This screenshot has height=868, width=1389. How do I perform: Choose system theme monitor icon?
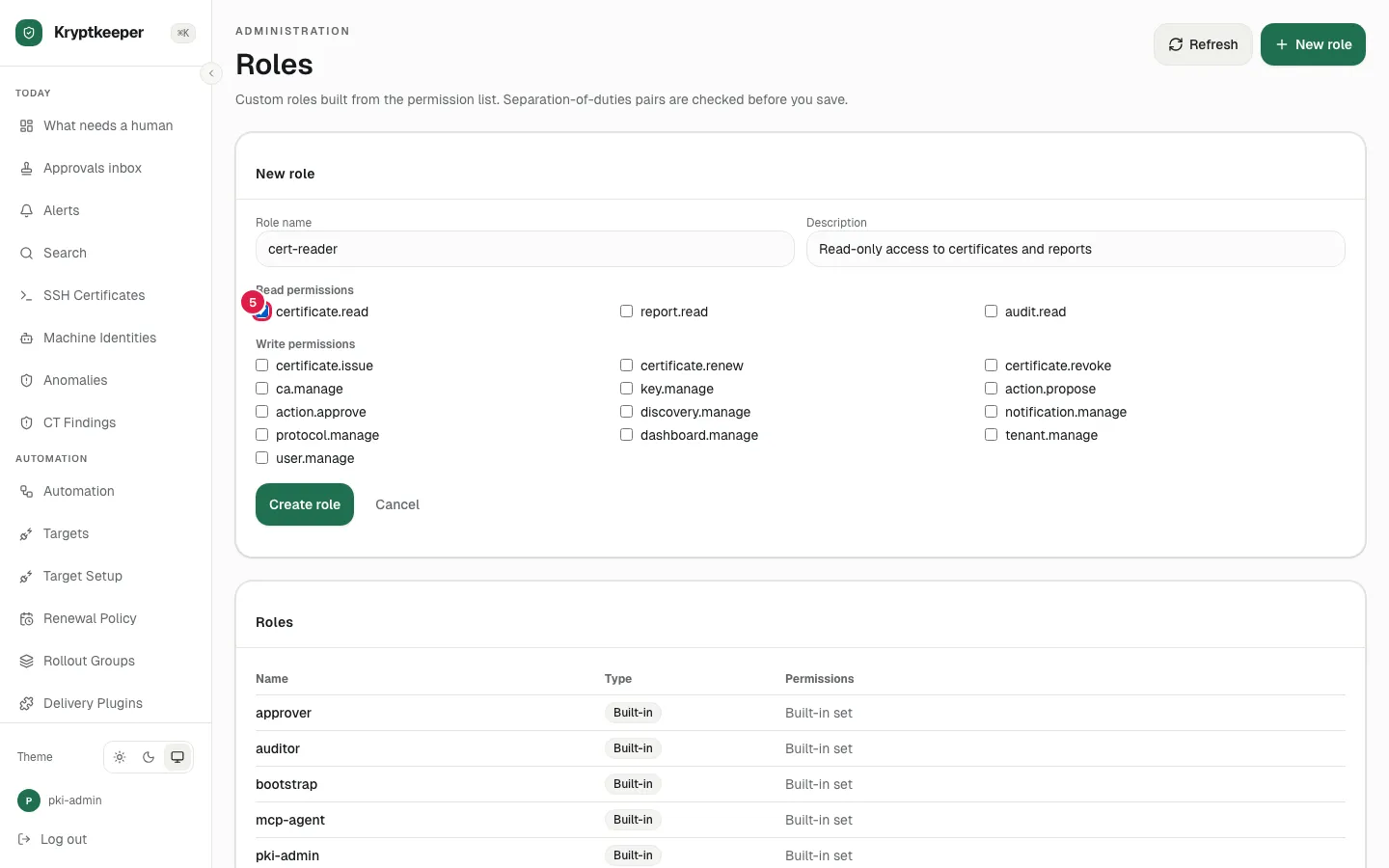(177, 757)
